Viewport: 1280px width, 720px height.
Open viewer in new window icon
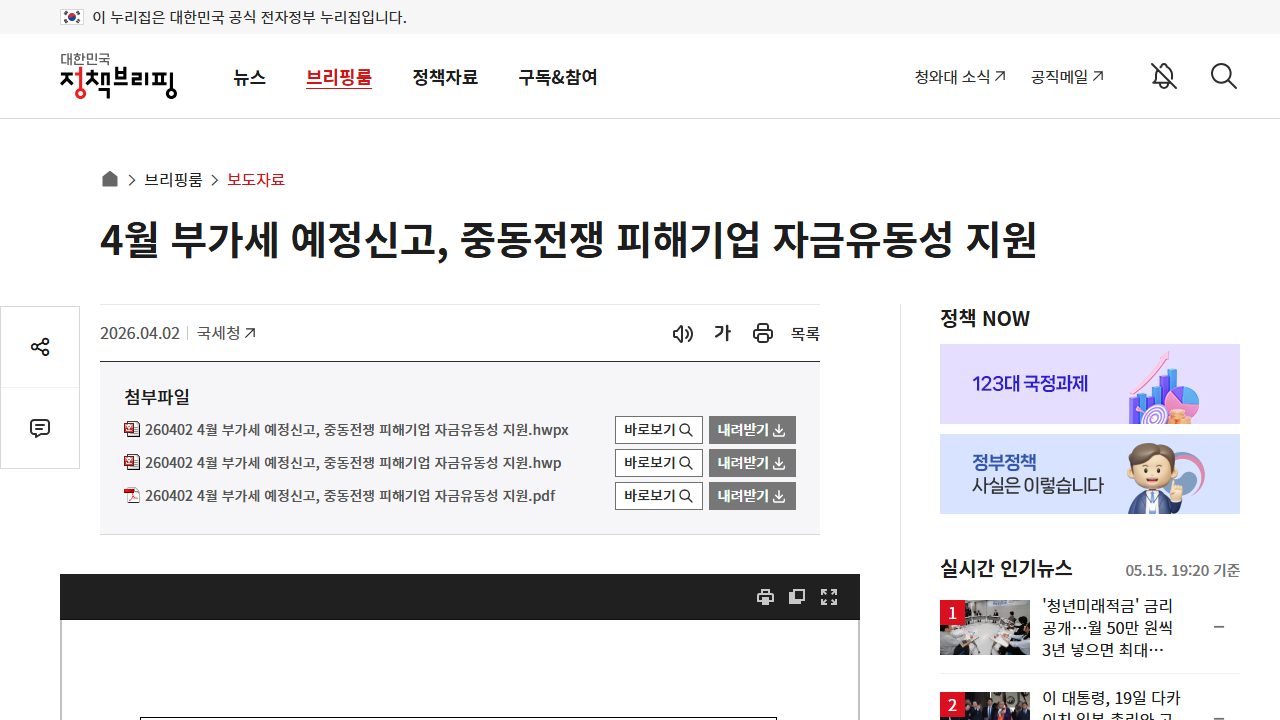[x=797, y=597]
